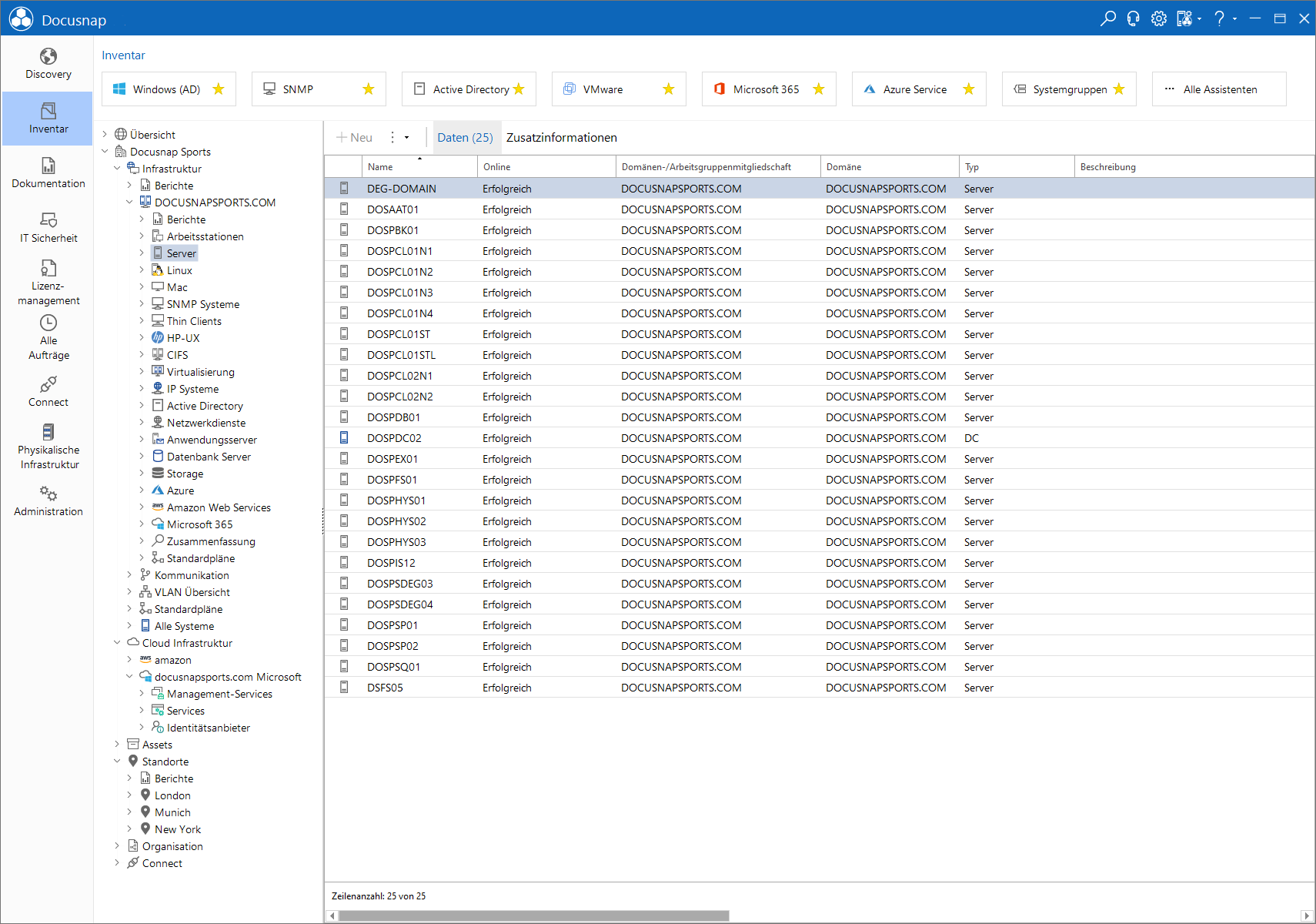1316x924 pixels.
Task: Click the DOSPDC02 row system icon
Action: (x=344, y=437)
